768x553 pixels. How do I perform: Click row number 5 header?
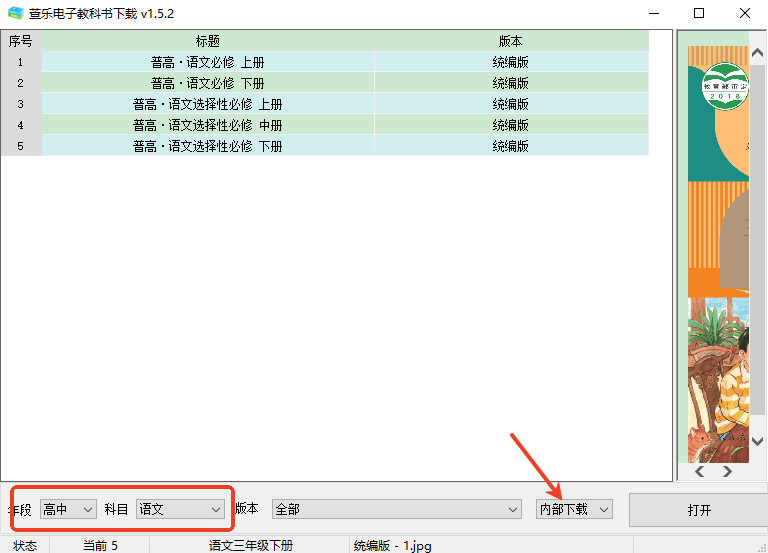tap(21, 146)
